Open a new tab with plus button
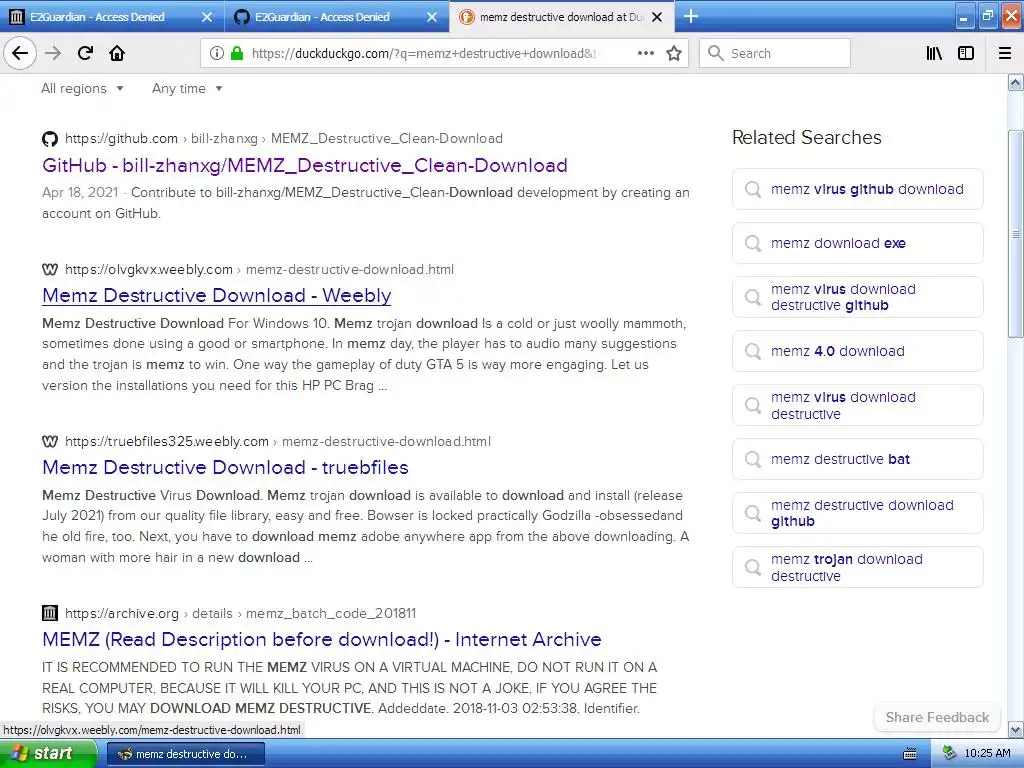The width and height of the screenshot is (1024, 768). [690, 16]
